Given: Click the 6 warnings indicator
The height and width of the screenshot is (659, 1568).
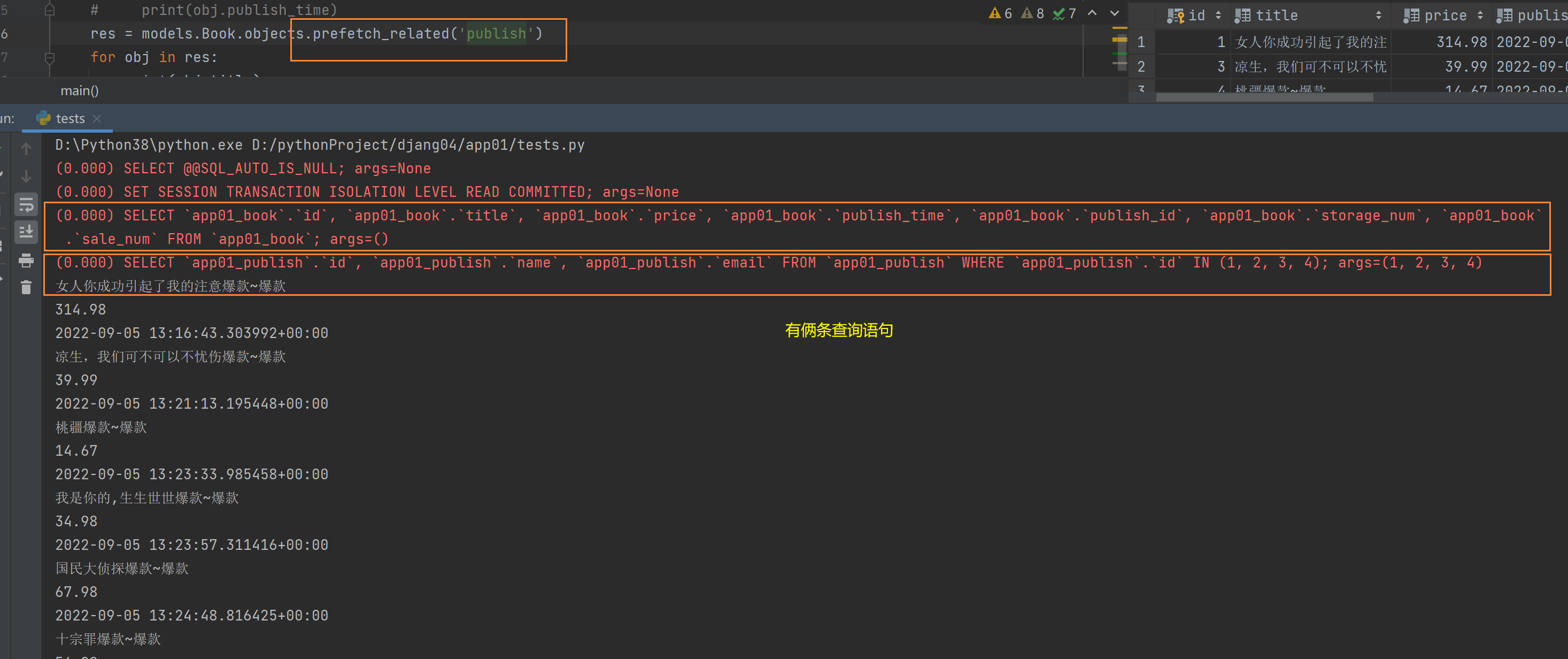Looking at the screenshot, I should coord(1001,13).
